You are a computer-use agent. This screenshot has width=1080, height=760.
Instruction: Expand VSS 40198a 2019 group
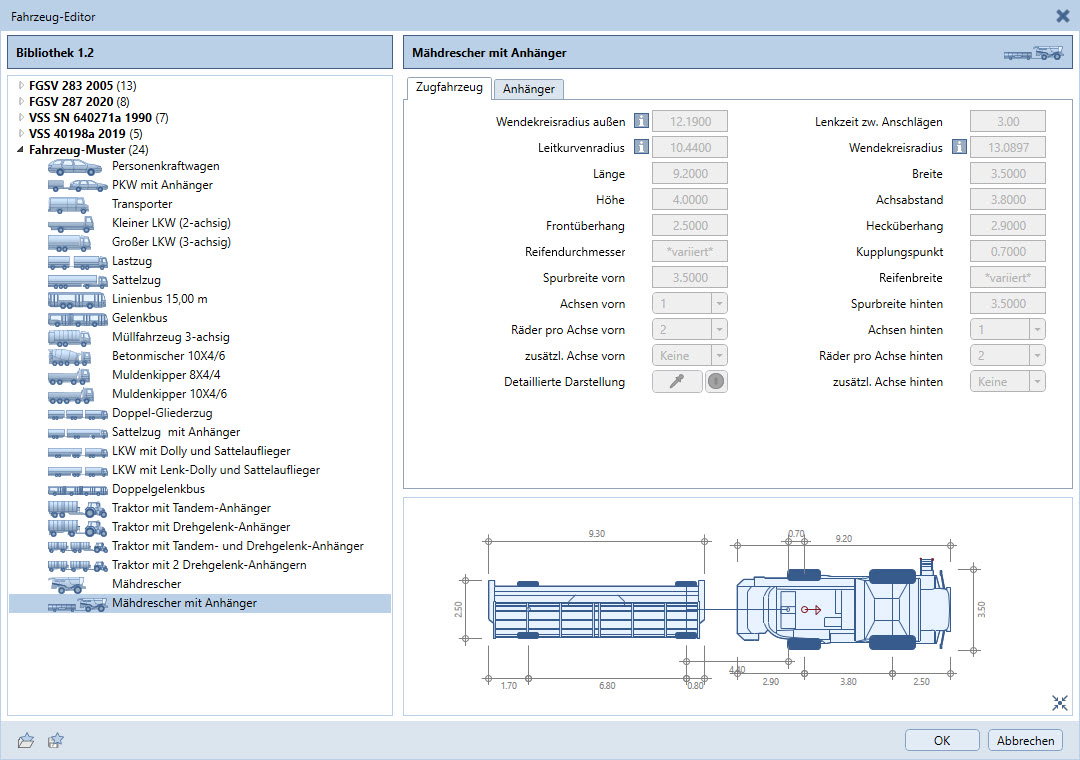pyautogui.click(x=21, y=134)
